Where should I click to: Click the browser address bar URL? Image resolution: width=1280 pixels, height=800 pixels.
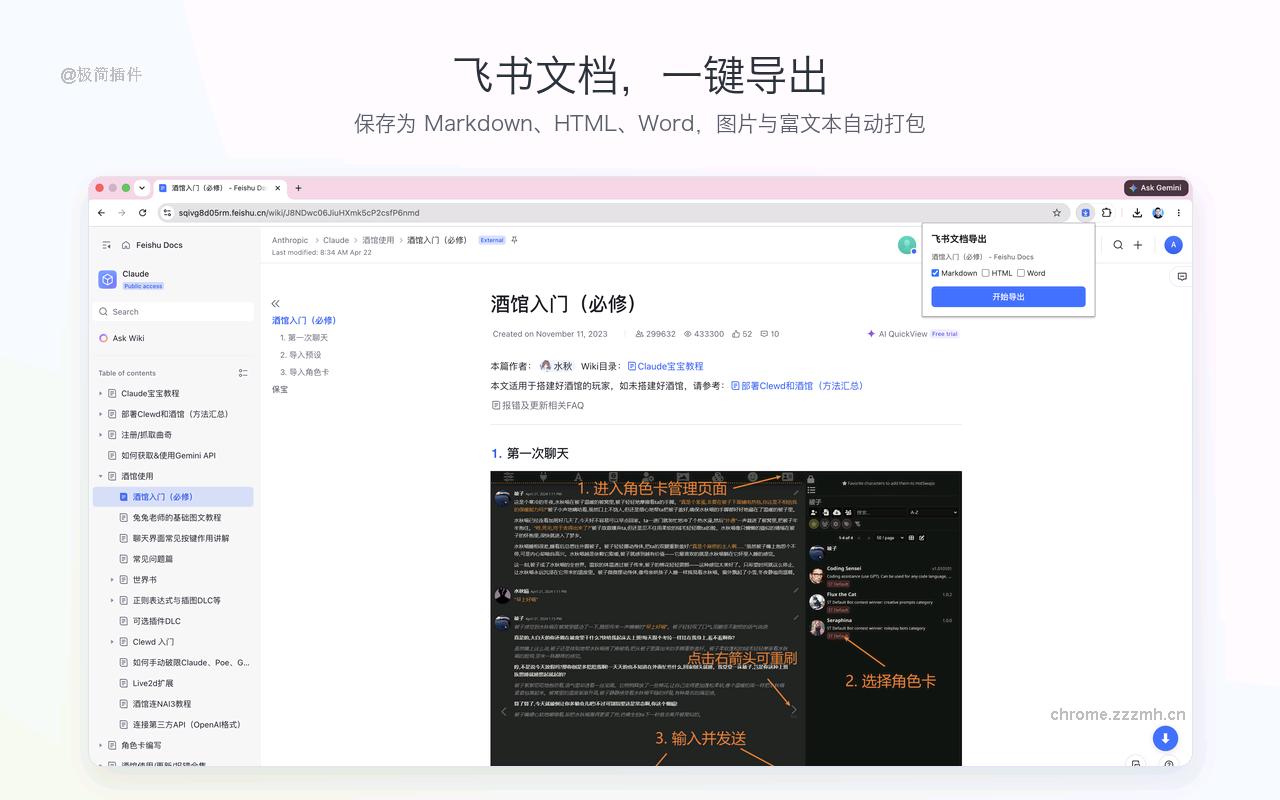tap(299, 213)
